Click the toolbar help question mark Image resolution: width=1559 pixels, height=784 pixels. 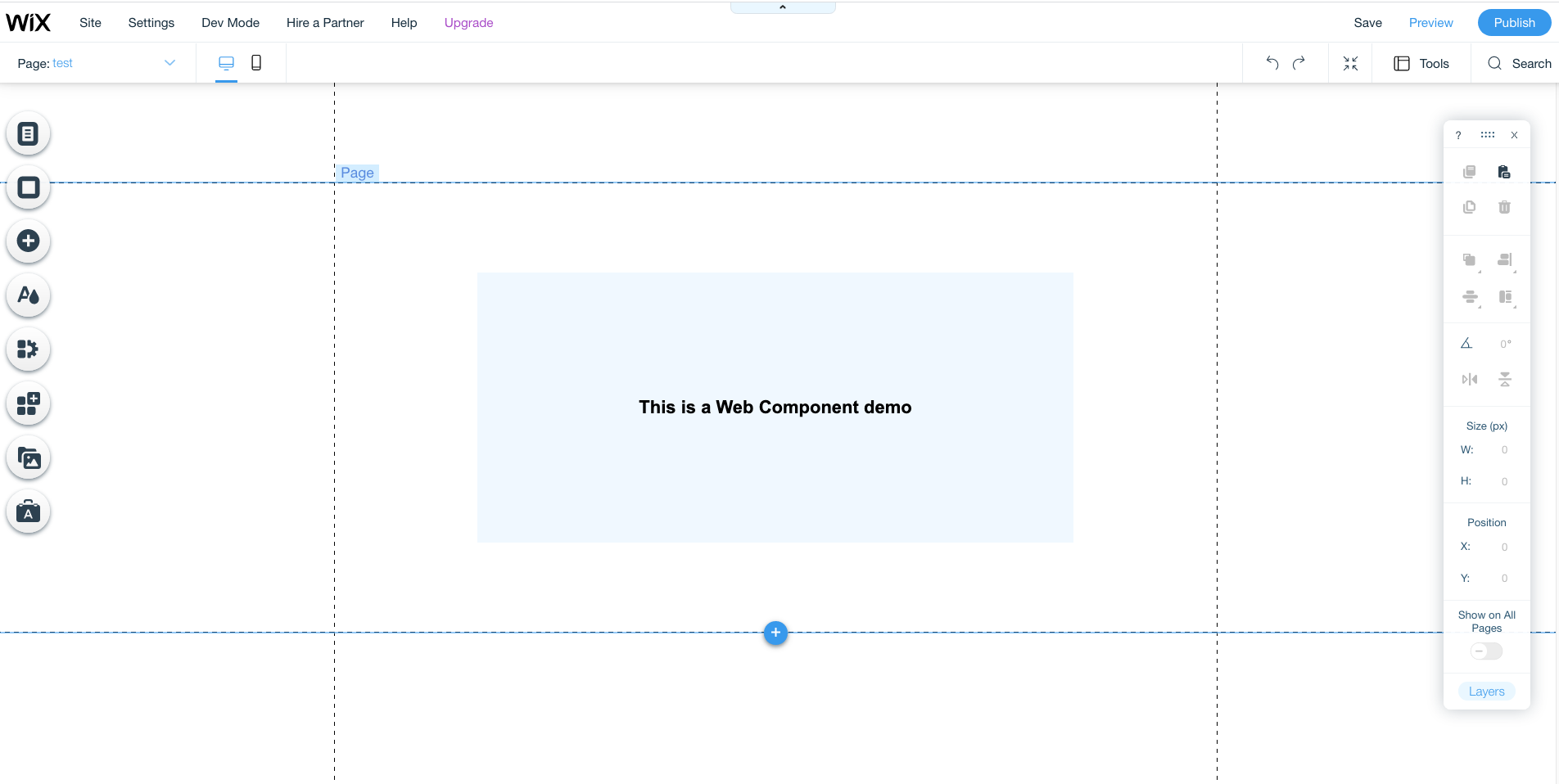tap(1458, 135)
